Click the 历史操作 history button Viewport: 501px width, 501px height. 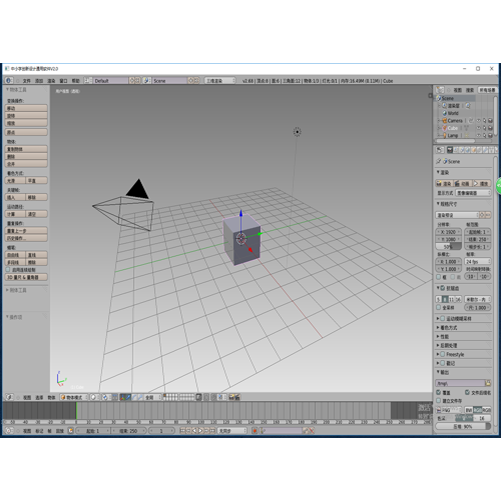click(26, 238)
